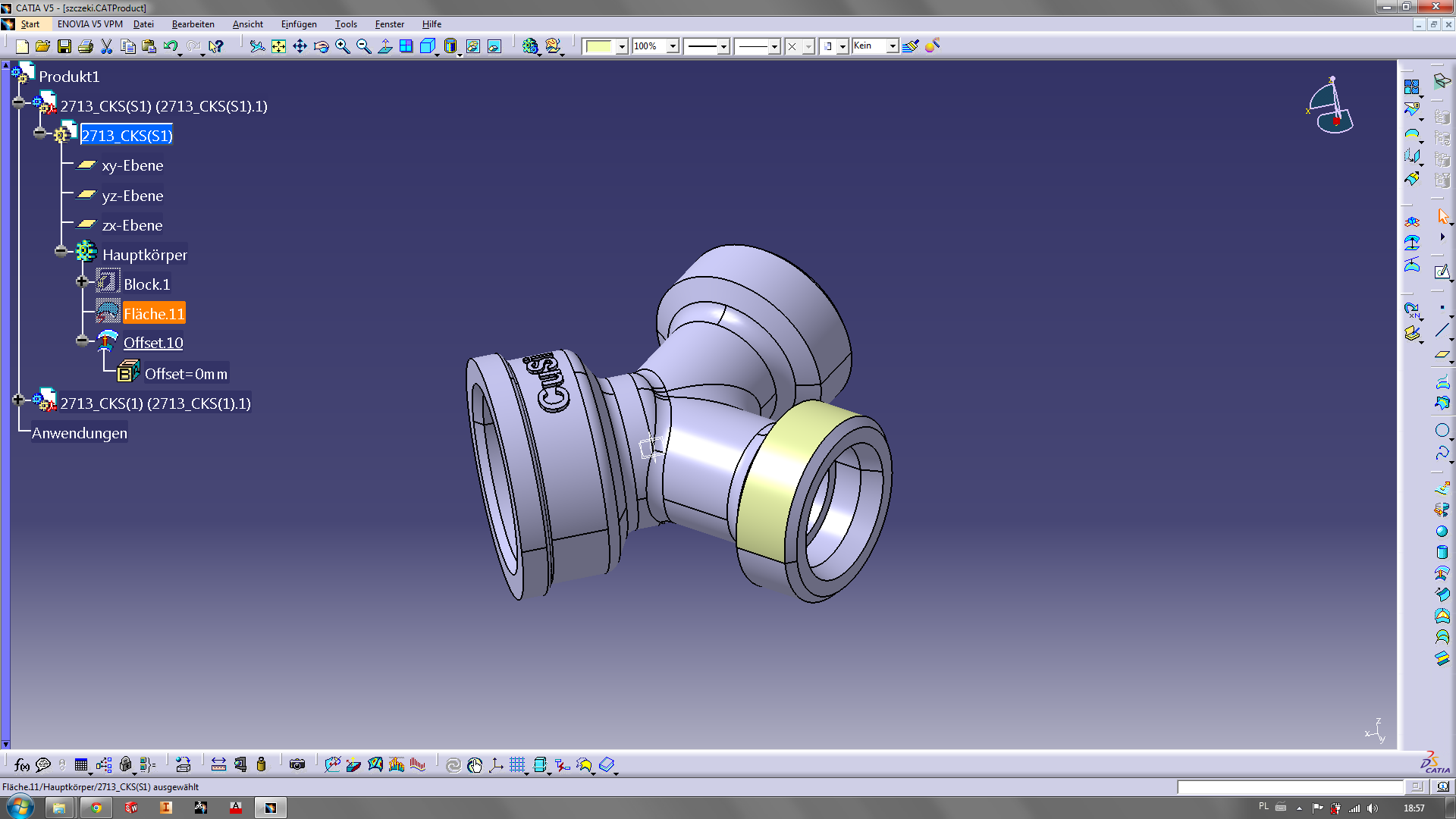This screenshot has width=1456, height=819.
Task: Open SolidWorks from the taskbar
Action: pyautogui.click(x=130, y=808)
